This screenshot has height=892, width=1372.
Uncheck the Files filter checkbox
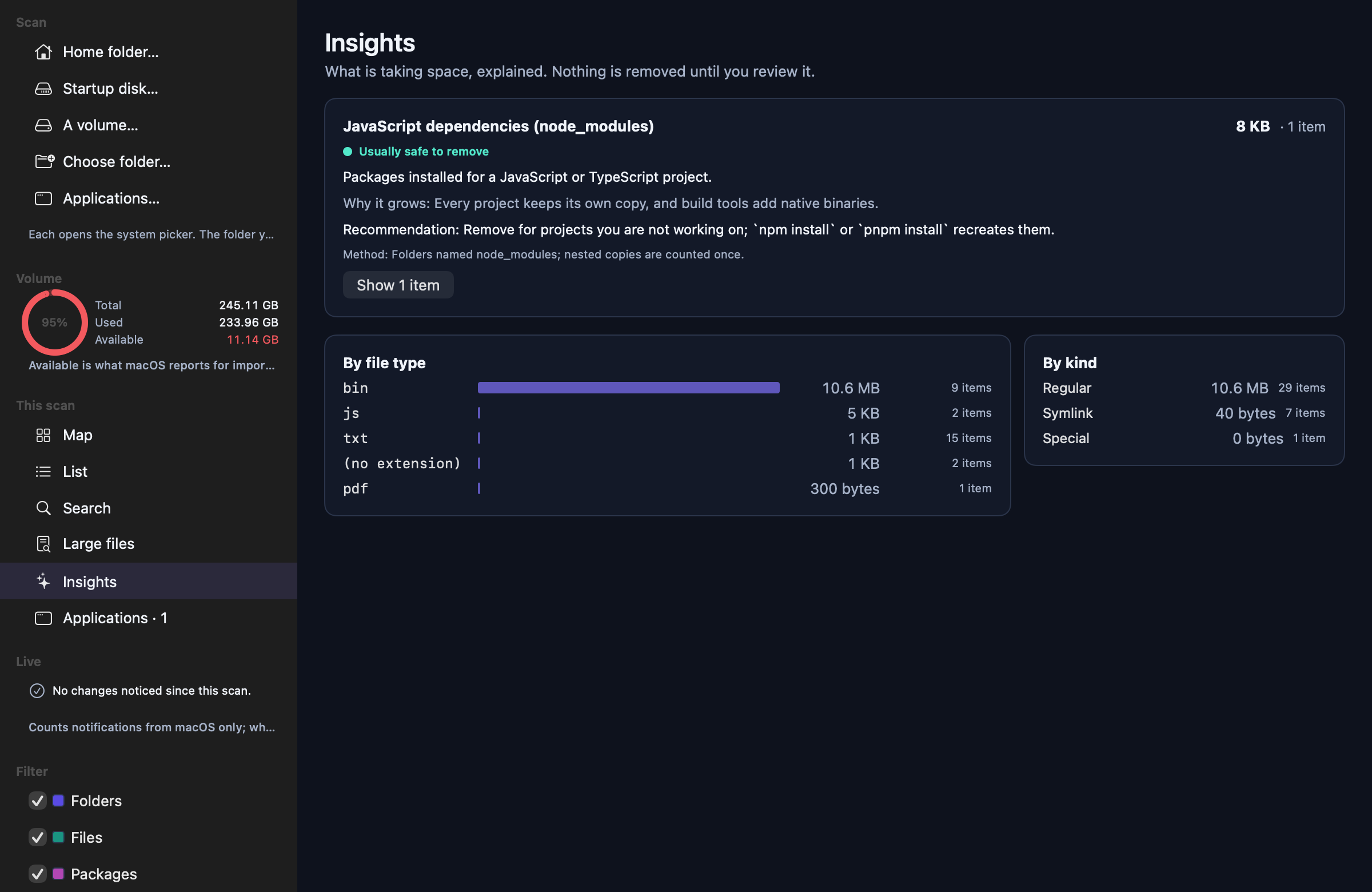38,837
